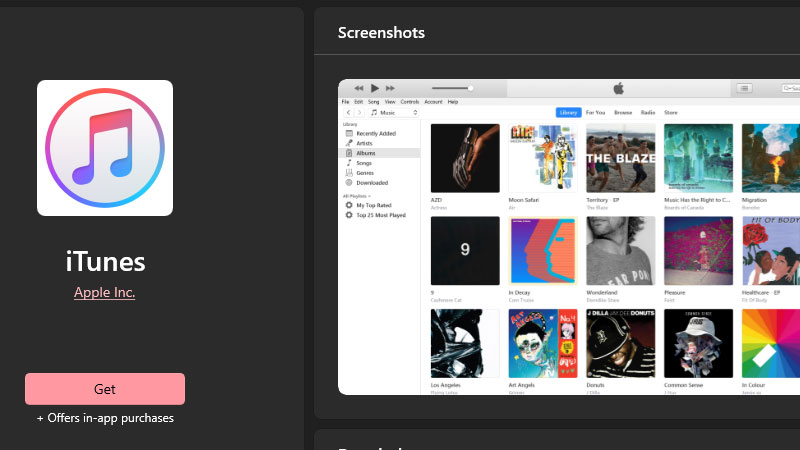Click the Get button
Screen dimensions: 800x450
coord(105,389)
